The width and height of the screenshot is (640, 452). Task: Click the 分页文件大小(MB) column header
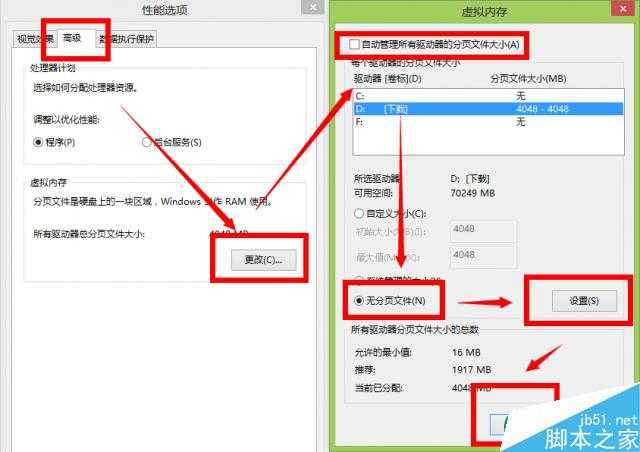click(x=528, y=78)
